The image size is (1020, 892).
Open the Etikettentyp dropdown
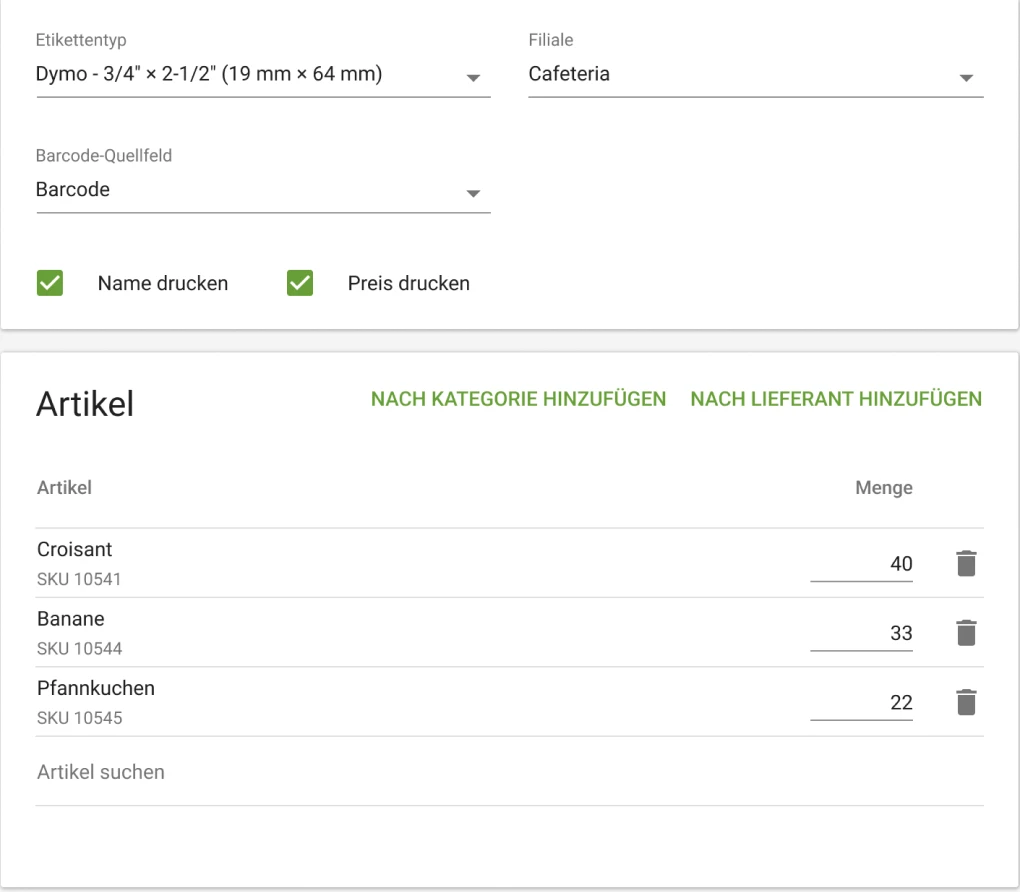262,75
